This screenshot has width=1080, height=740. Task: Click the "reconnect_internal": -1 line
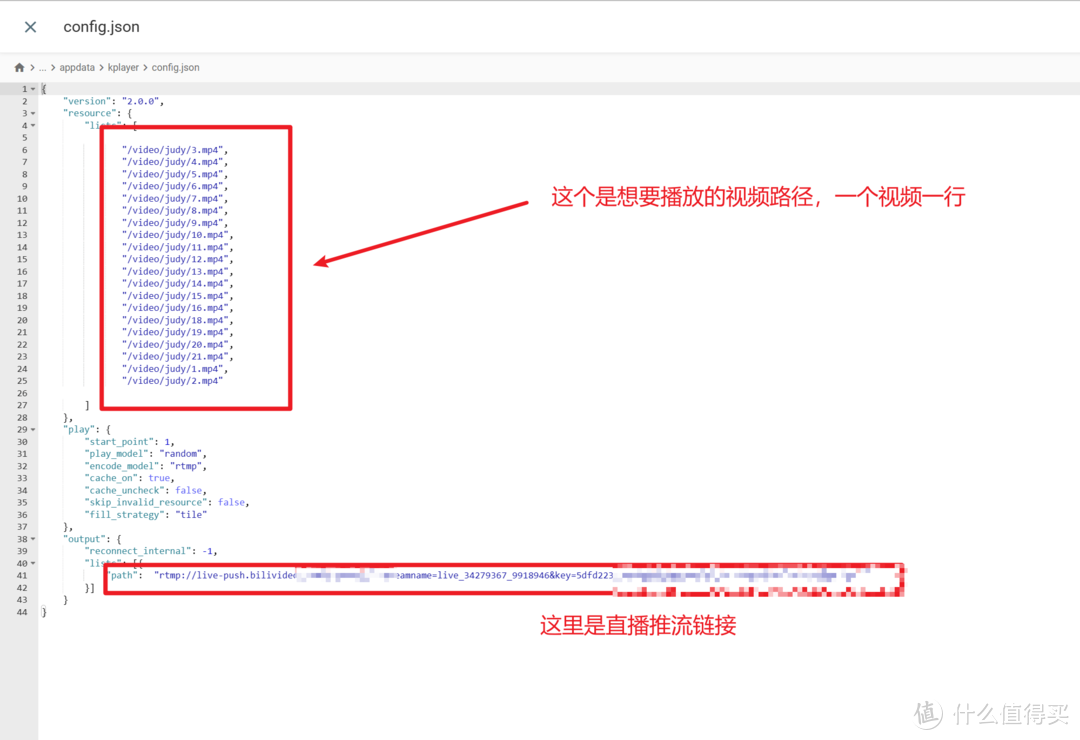151,551
